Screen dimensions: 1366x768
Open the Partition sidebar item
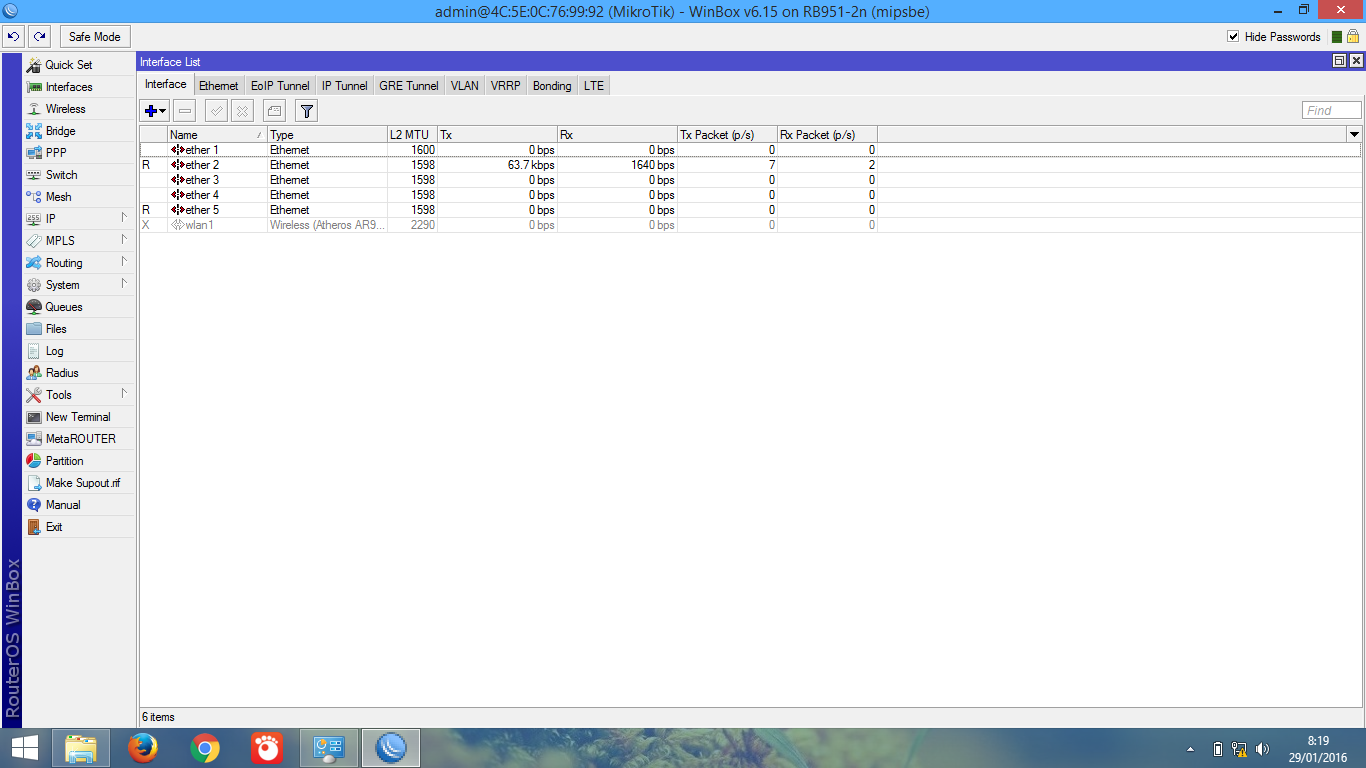(x=79, y=461)
